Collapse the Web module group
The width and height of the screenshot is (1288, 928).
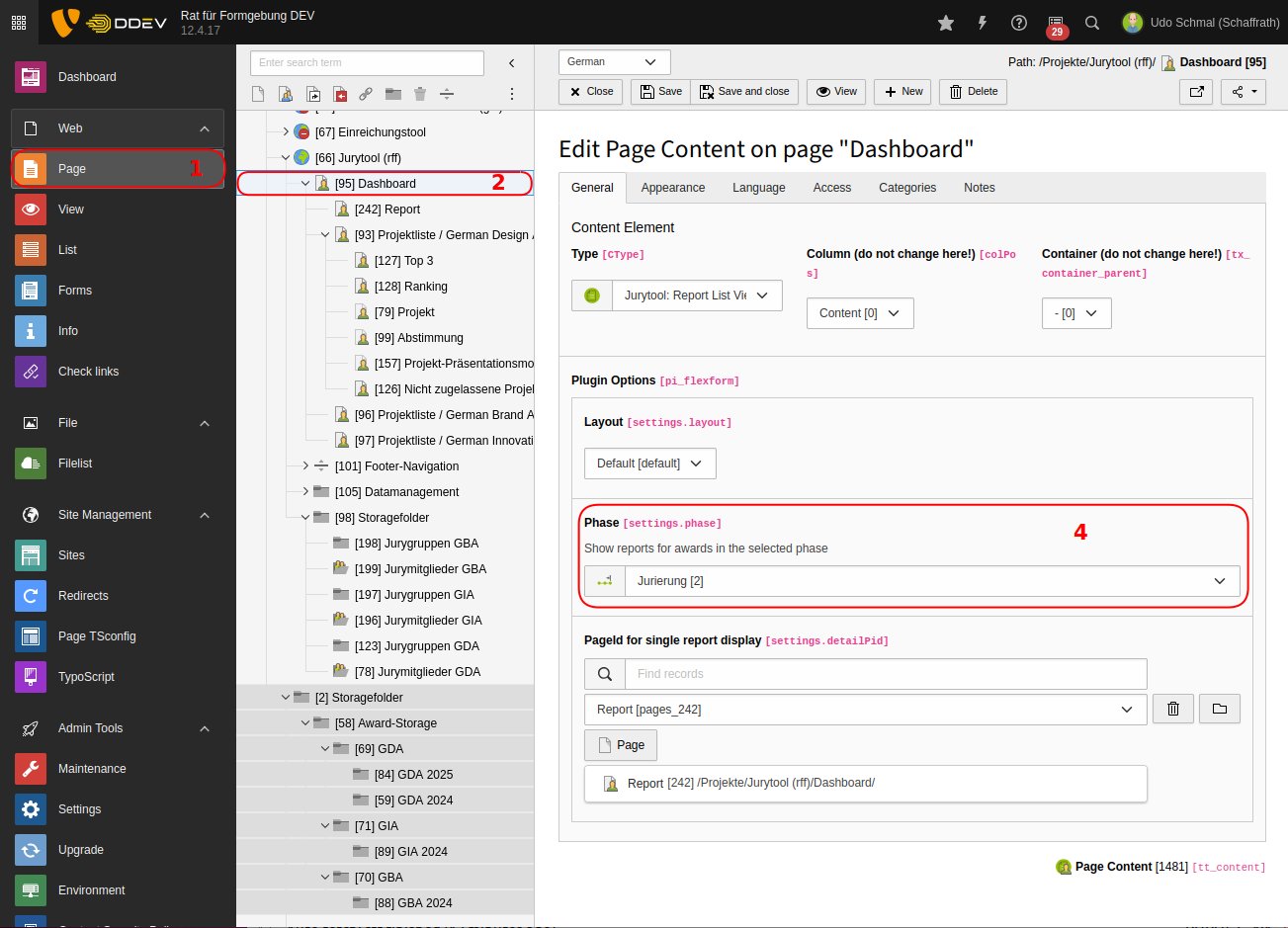[x=205, y=128]
